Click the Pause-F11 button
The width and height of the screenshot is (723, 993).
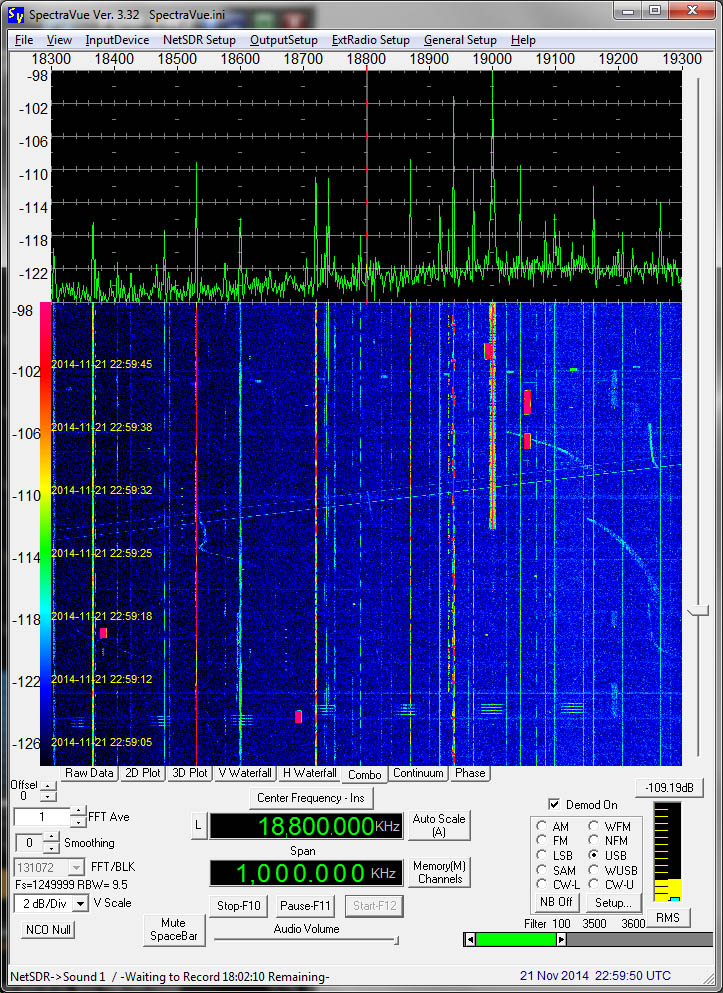point(305,906)
